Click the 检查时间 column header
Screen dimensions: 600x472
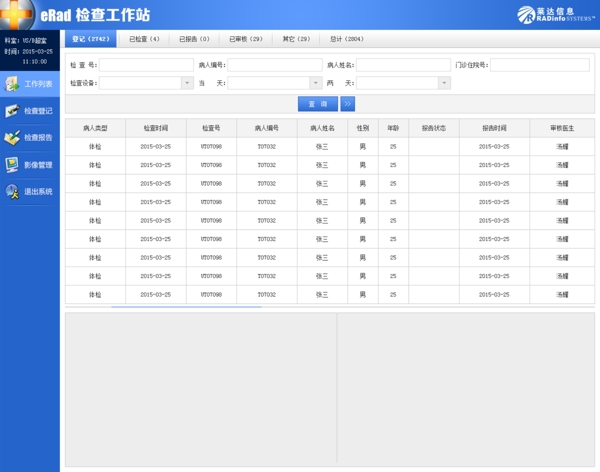tap(156, 128)
